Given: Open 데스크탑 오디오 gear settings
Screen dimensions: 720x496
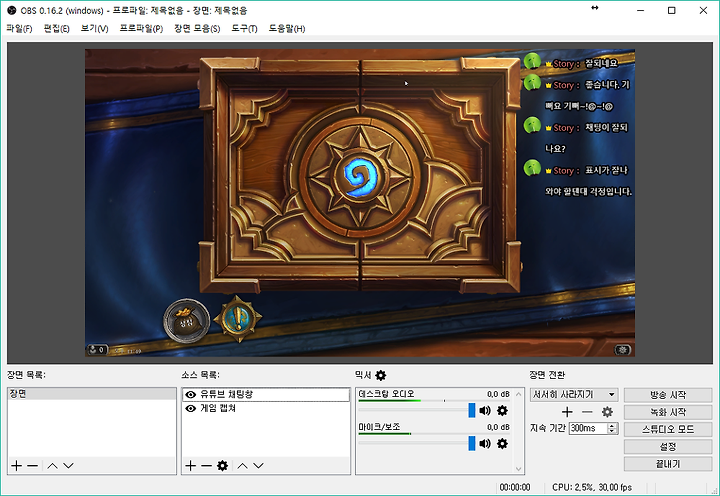Looking at the screenshot, I should 502,410.
